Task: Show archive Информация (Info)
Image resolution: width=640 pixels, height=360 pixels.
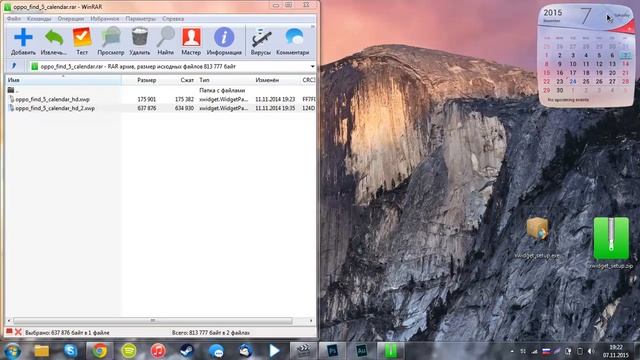Action: (x=224, y=41)
